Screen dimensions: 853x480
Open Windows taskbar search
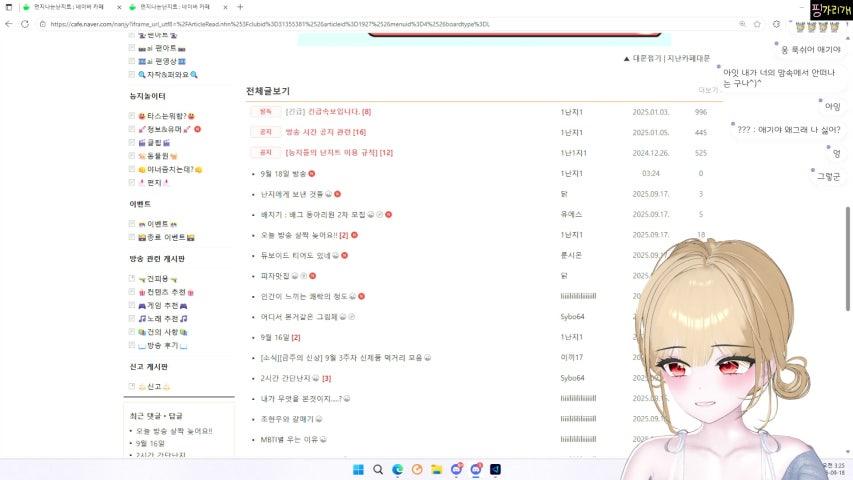pos(378,469)
